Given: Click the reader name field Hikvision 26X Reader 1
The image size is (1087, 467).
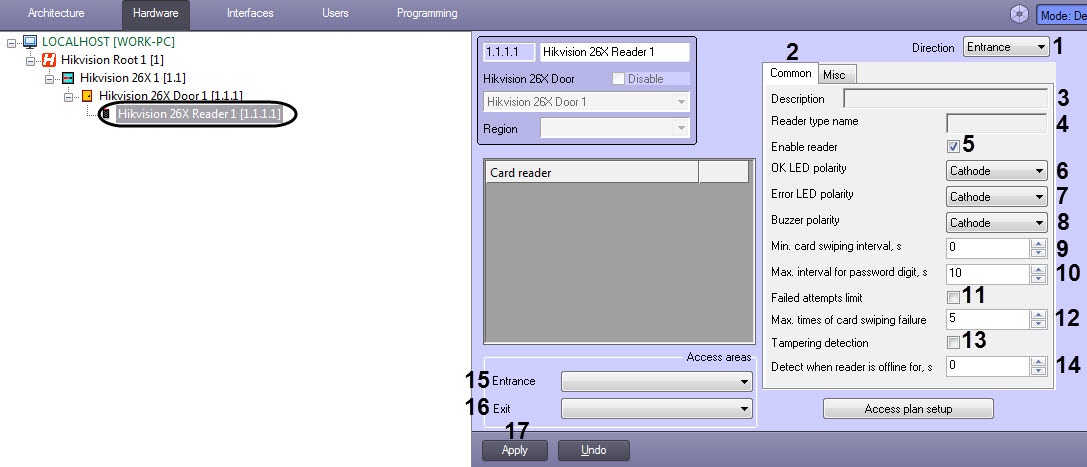Looking at the screenshot, I should click(x=614, y=52).
